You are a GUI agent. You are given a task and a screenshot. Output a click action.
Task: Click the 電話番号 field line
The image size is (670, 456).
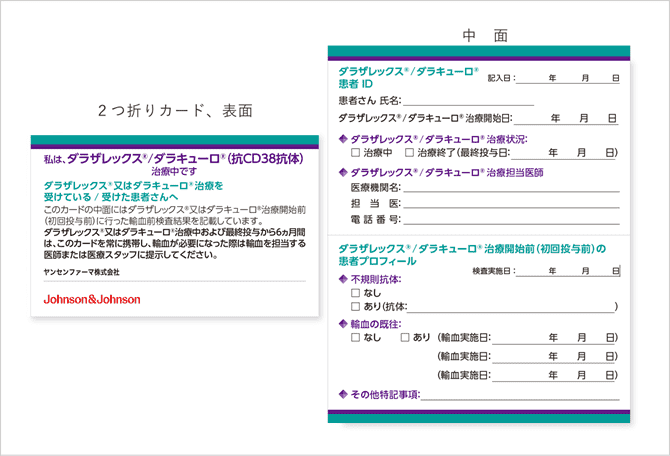pyautogui.click(x=511, y=220)
